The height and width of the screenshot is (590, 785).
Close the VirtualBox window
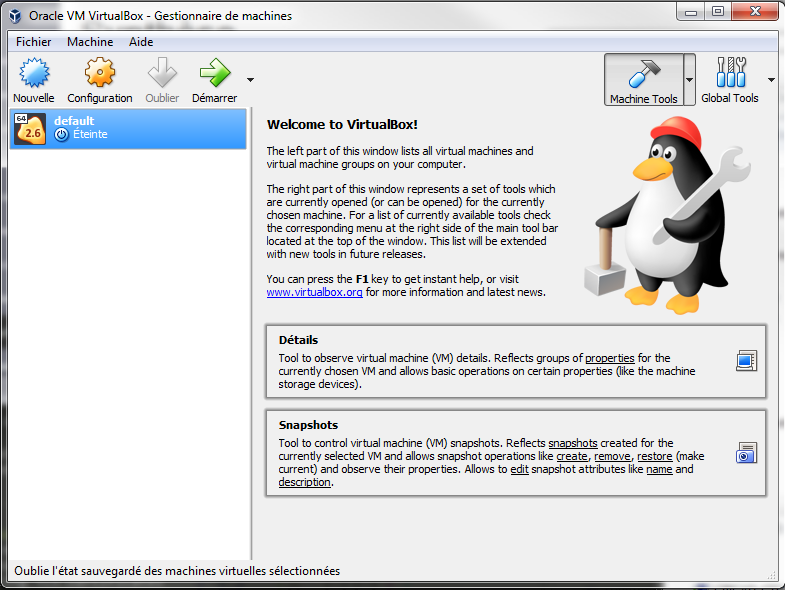755,11
